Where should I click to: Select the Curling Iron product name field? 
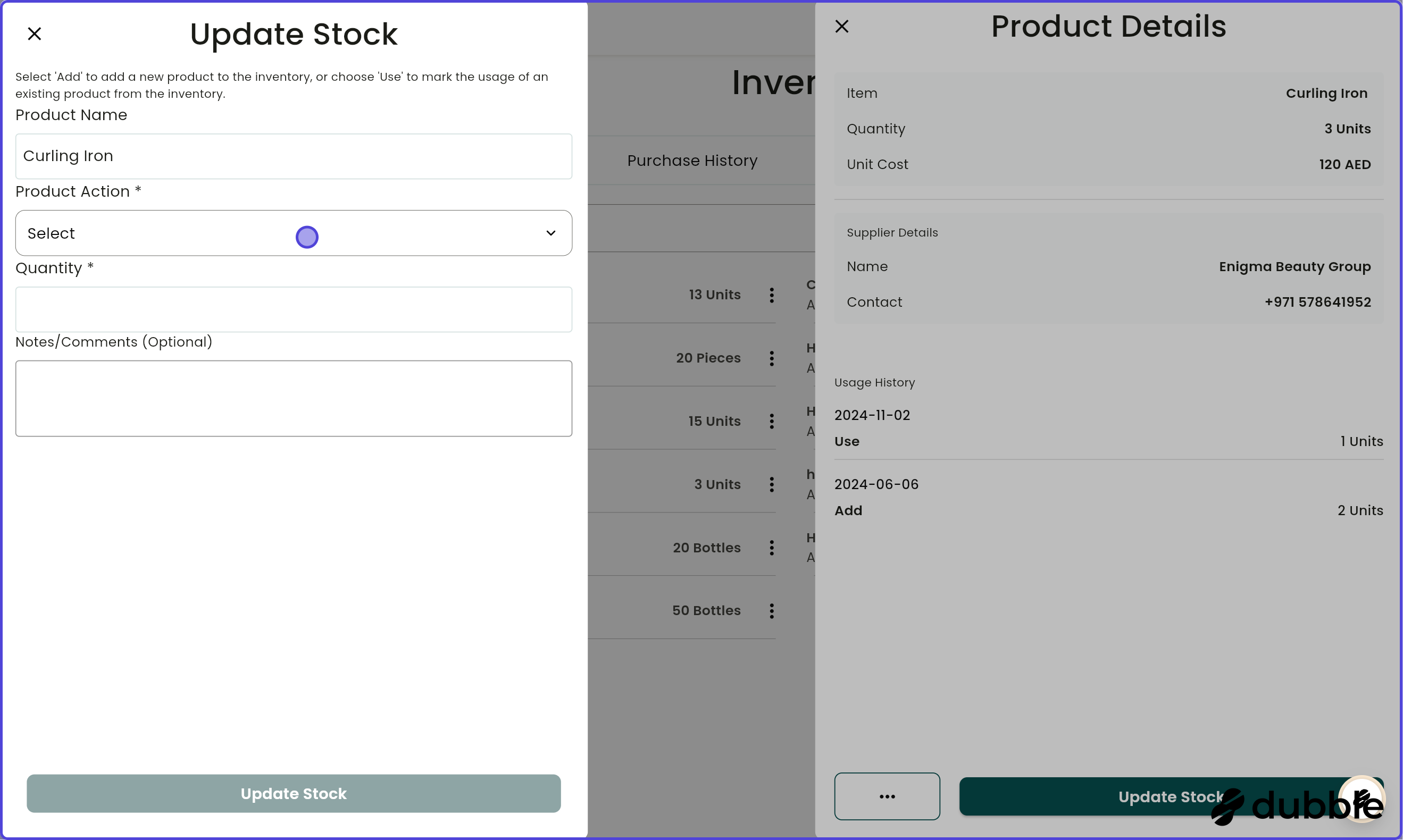(x=293, y=156)
